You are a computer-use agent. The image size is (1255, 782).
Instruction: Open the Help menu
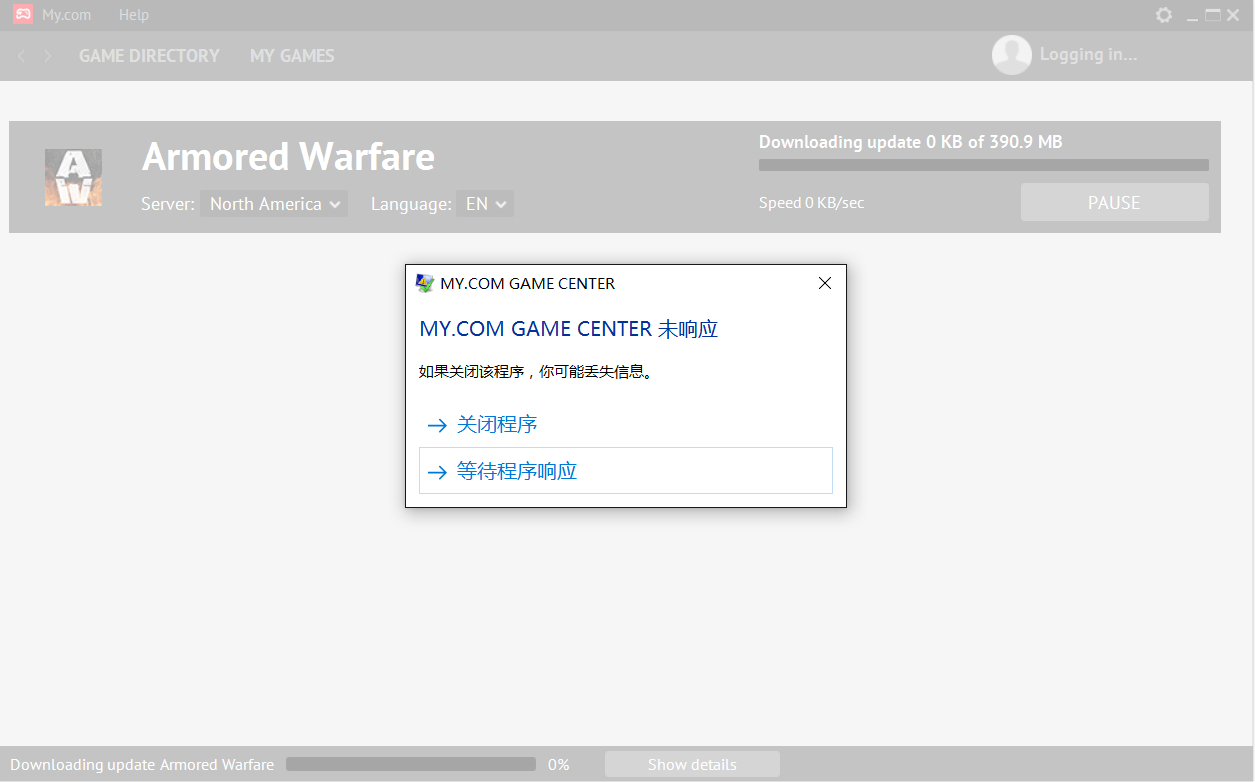click(133, 15)
